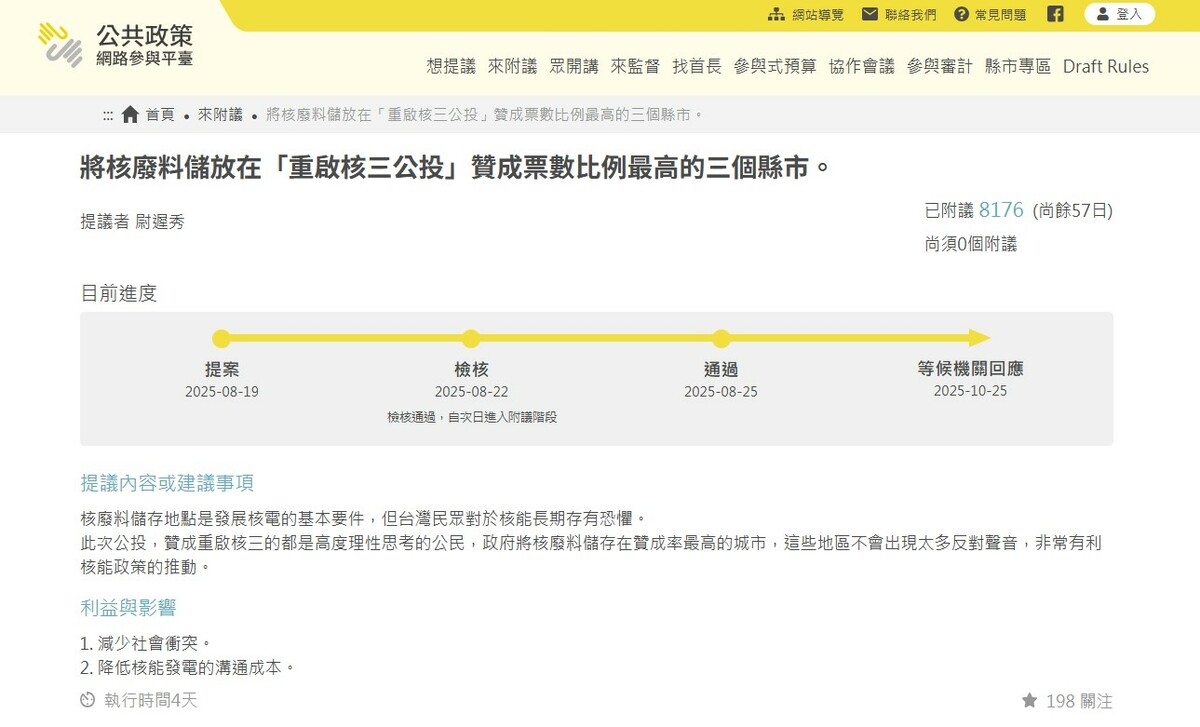This screenshot has width=1200, height=727.
Task: Click the 檢核 progress dot
Action: (x=471, y=338)
